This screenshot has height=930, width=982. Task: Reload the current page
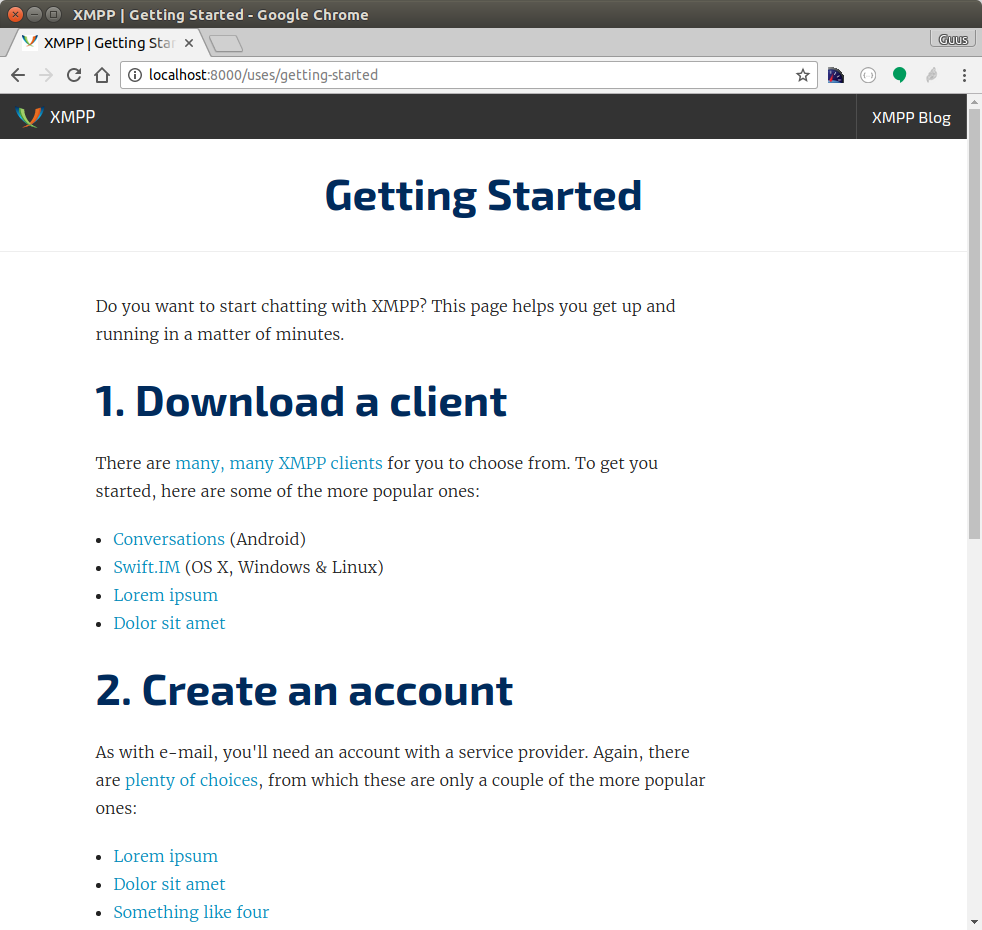(74, 75)
